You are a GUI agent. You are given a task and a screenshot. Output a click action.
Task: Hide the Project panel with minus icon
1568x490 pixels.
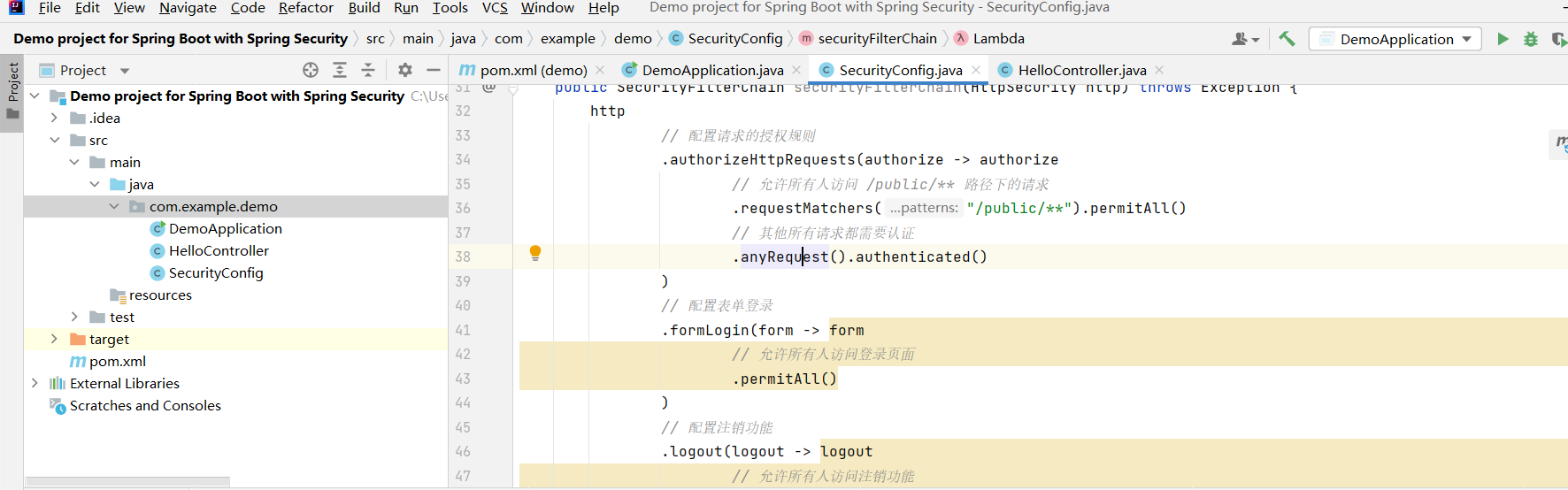coord(434,70)
